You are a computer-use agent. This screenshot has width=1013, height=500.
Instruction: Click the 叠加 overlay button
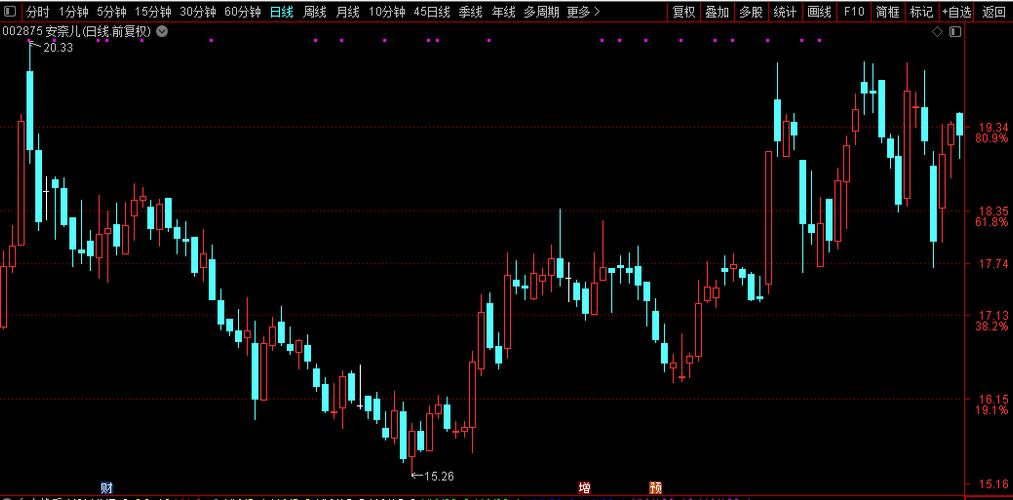click(x=717, y=12)
